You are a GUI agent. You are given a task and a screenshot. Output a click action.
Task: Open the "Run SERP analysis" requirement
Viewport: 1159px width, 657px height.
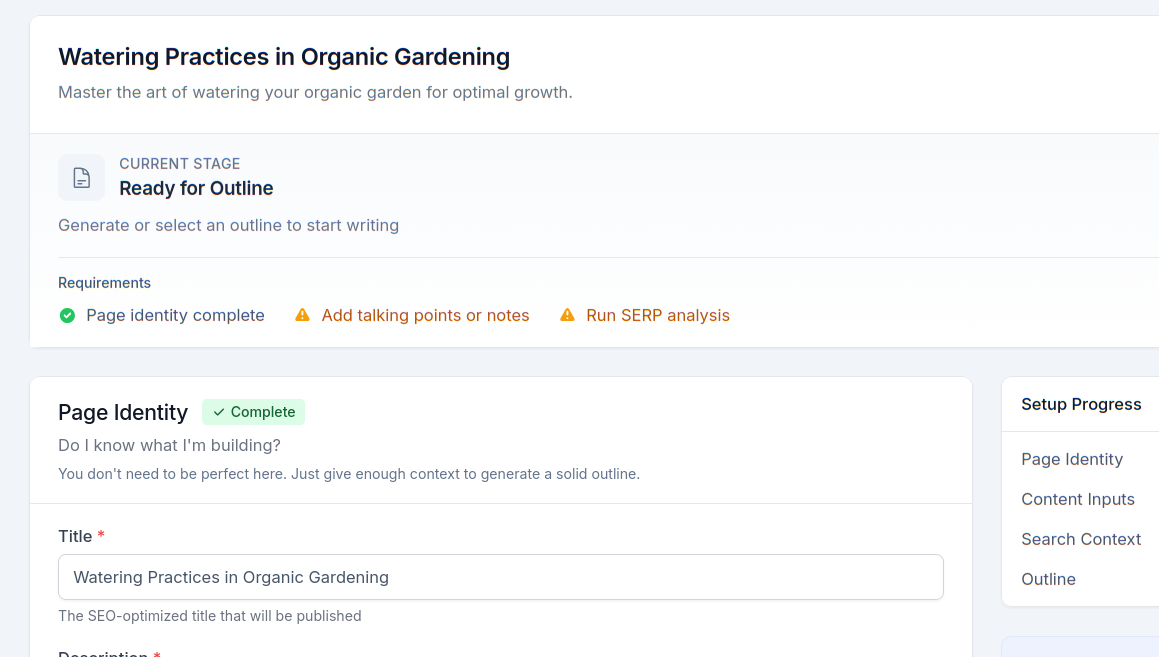658,315
